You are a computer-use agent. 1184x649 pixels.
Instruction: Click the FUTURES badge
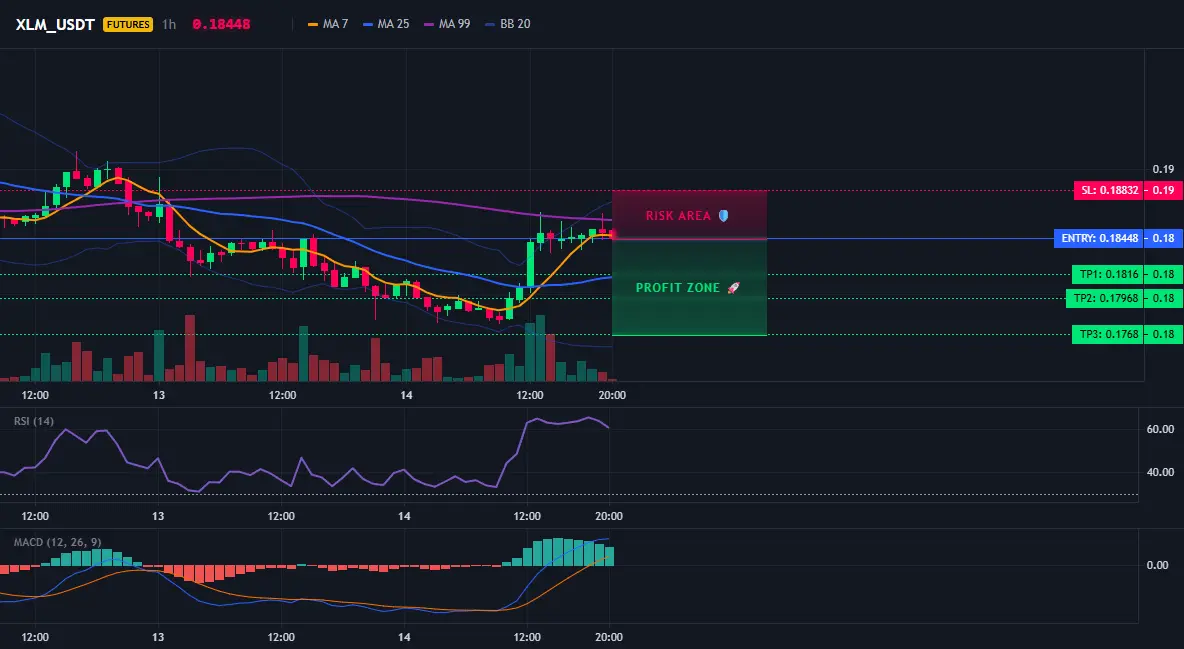[128, 24]
